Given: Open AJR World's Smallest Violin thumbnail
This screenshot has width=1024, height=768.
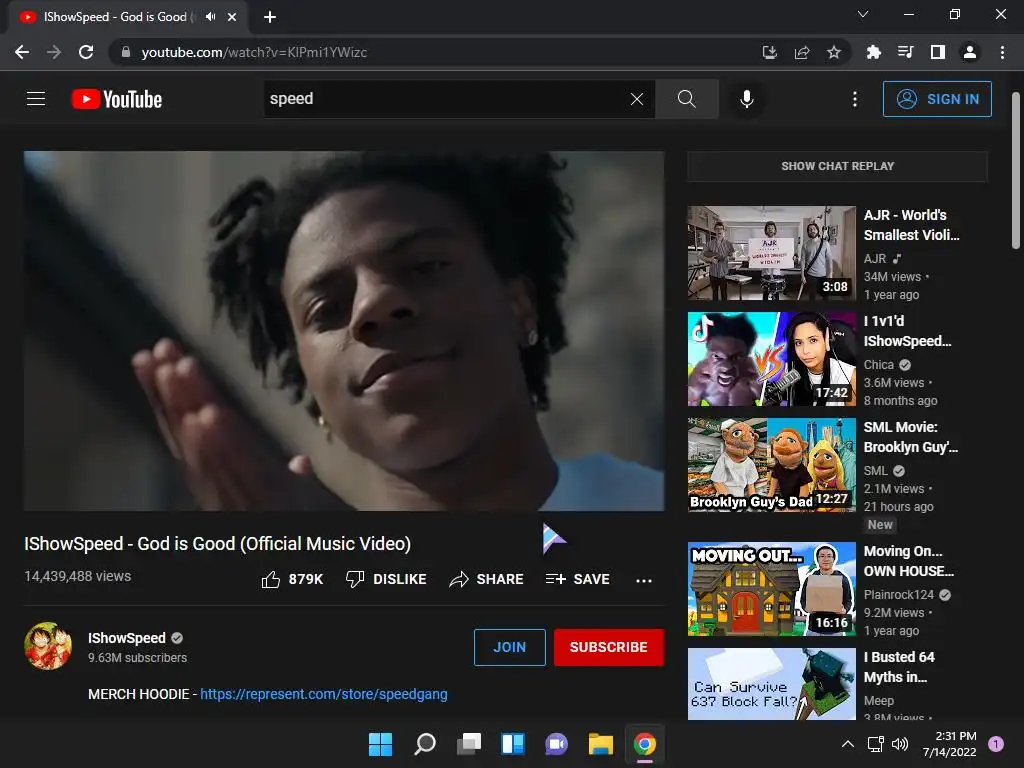Looking at the screenshot, I should pyautogui.click(x=771, y=253).
